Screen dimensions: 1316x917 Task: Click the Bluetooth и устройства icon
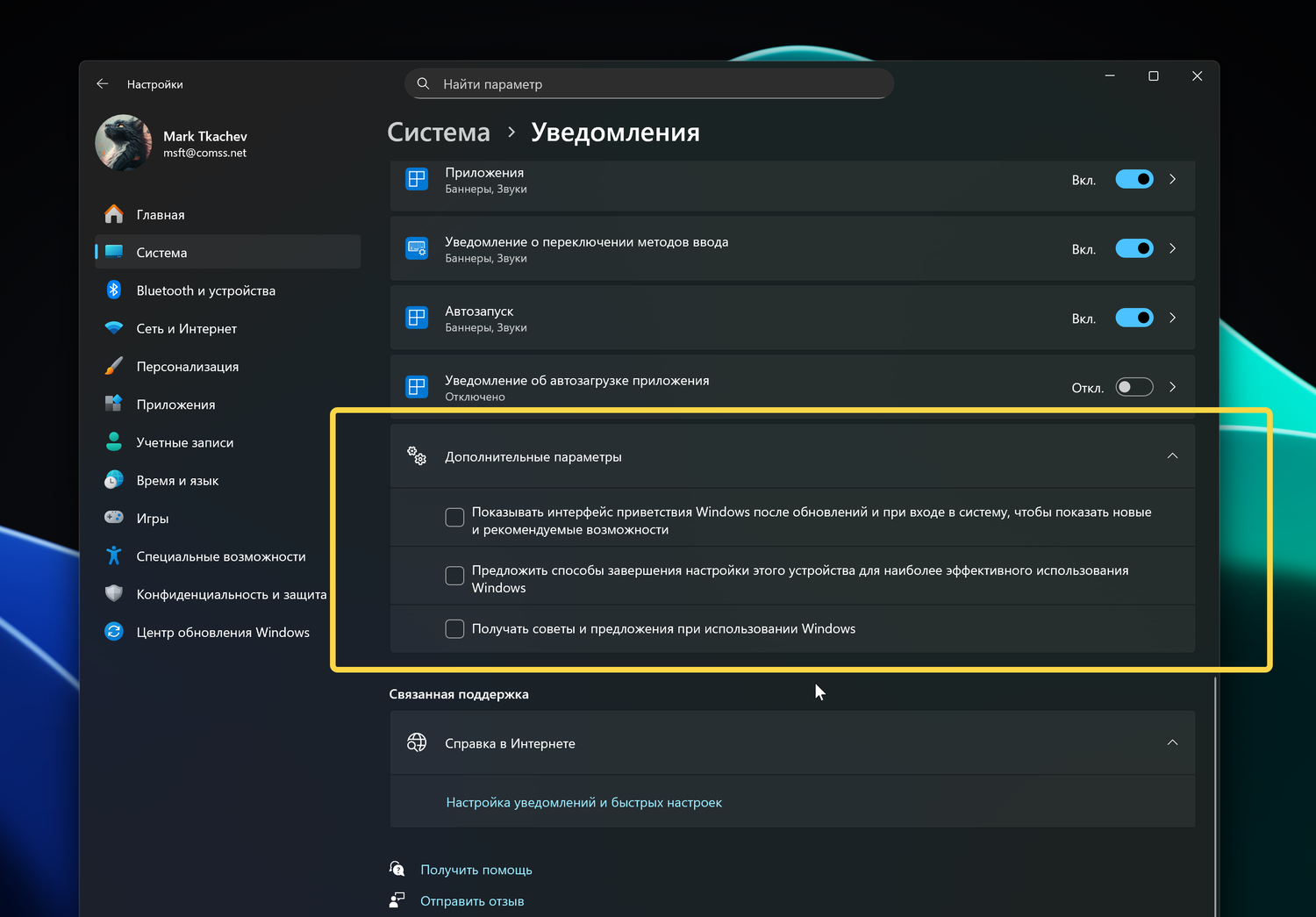114,290
